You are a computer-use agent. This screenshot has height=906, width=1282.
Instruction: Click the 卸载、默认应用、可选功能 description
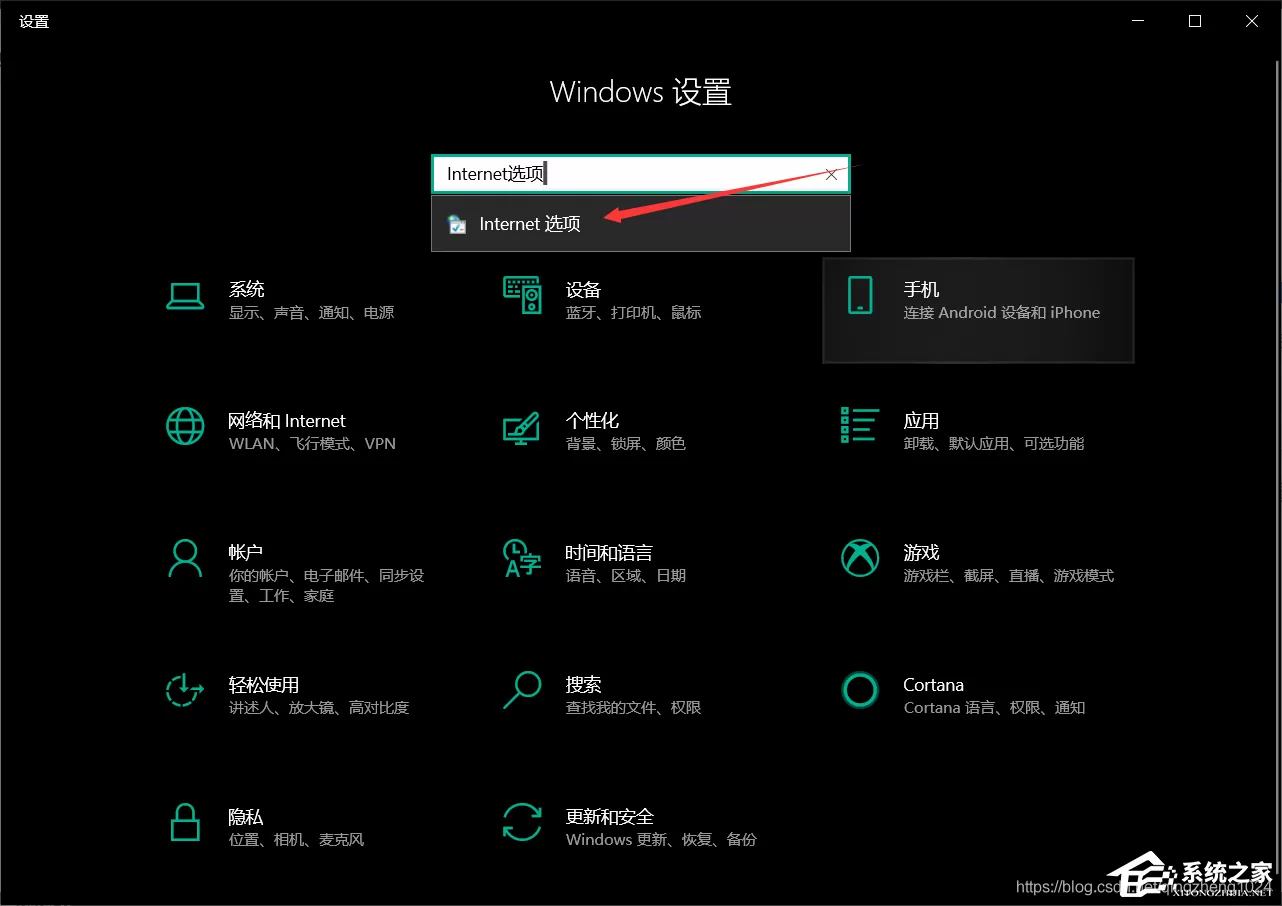coord(994,444)
